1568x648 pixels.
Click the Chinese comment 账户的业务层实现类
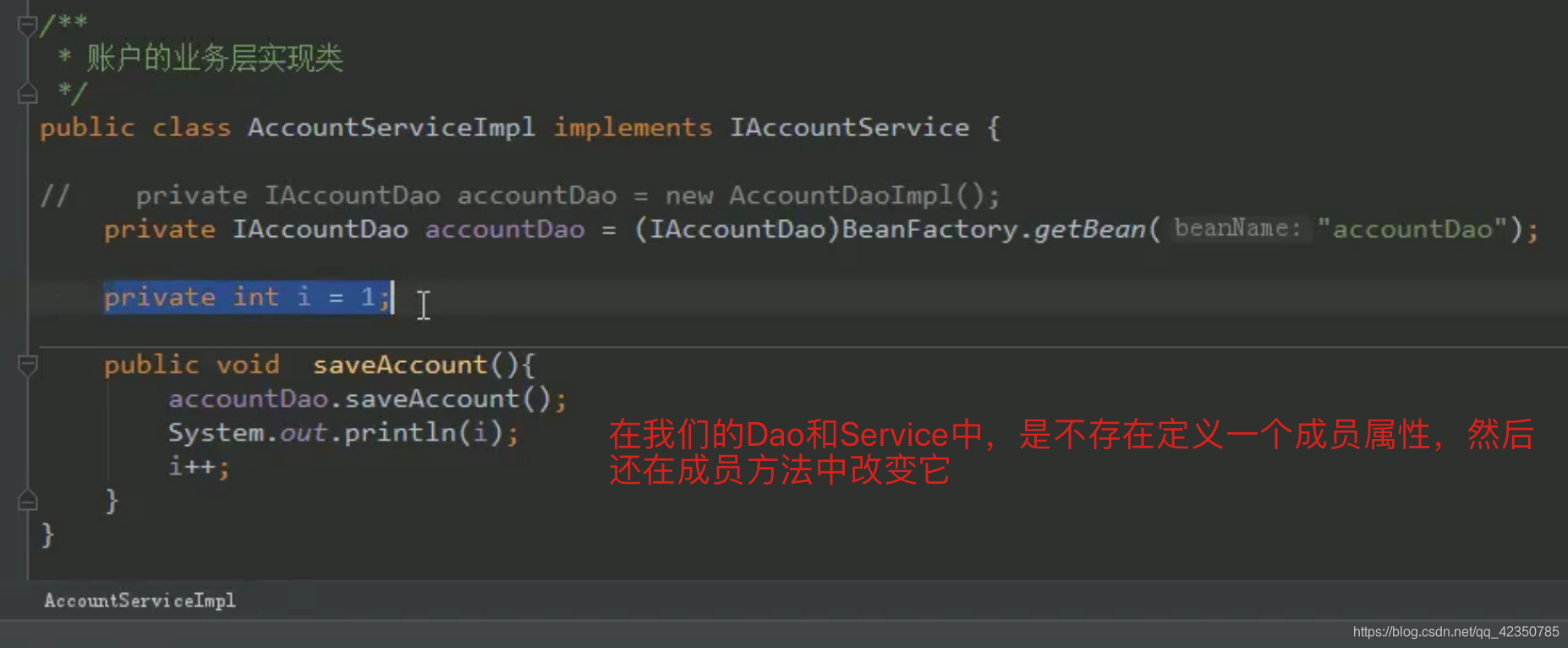215,58
